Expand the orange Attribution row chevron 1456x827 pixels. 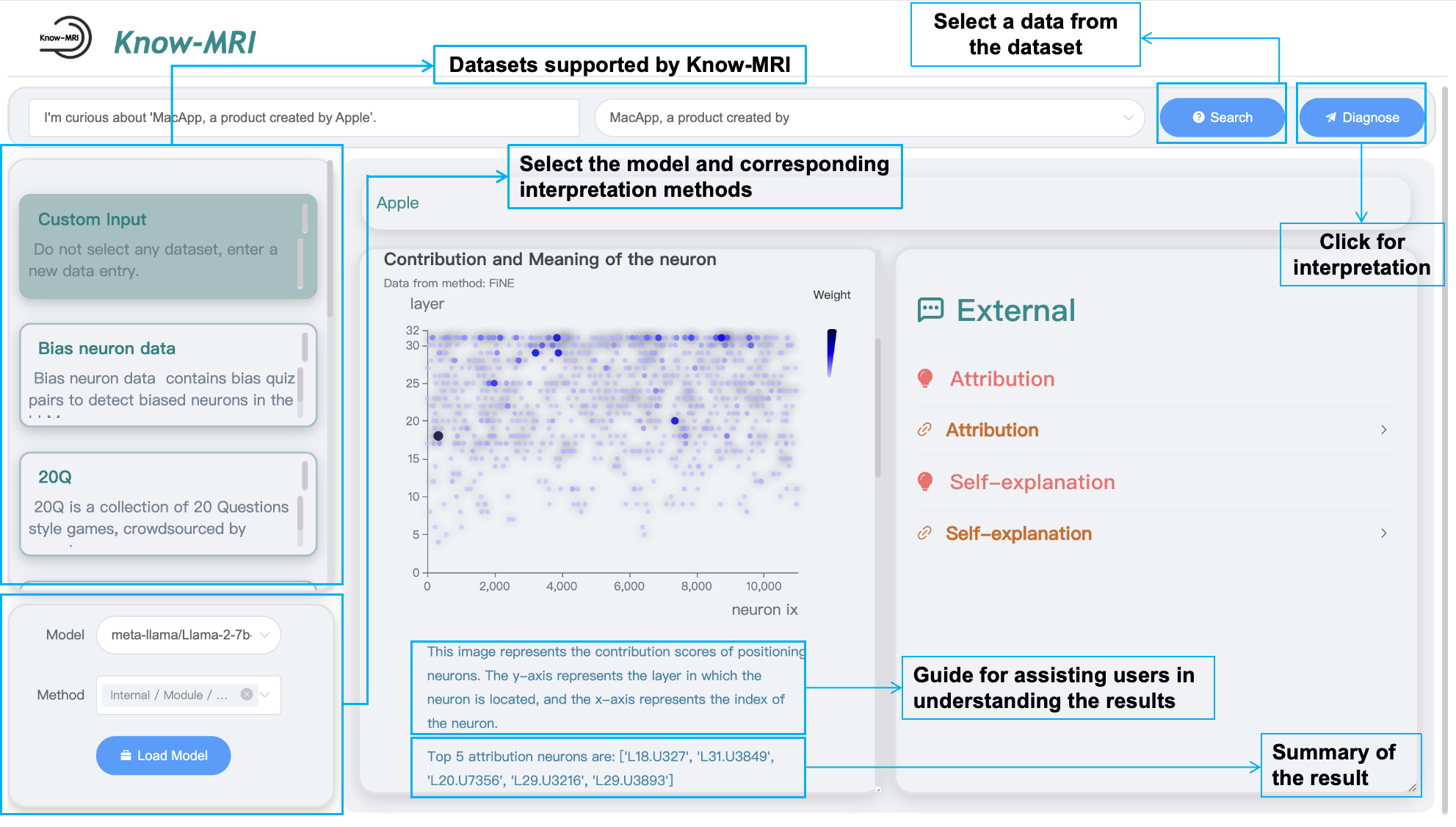1383,430
